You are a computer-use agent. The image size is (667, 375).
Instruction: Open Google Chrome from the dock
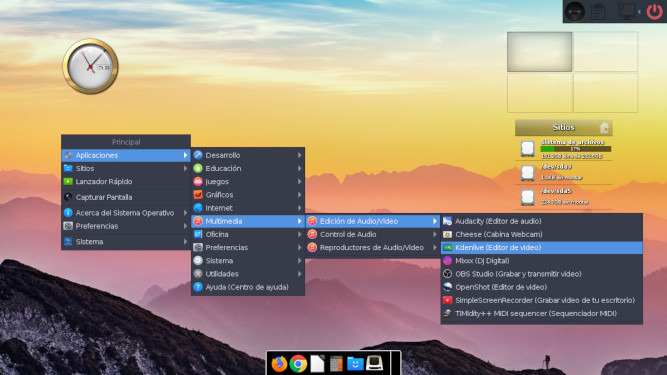(x=298, y=364)
